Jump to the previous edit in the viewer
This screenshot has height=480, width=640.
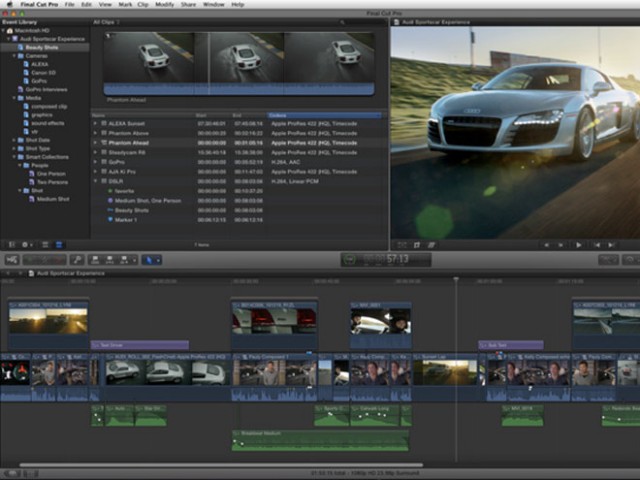[x=596, y=245]
